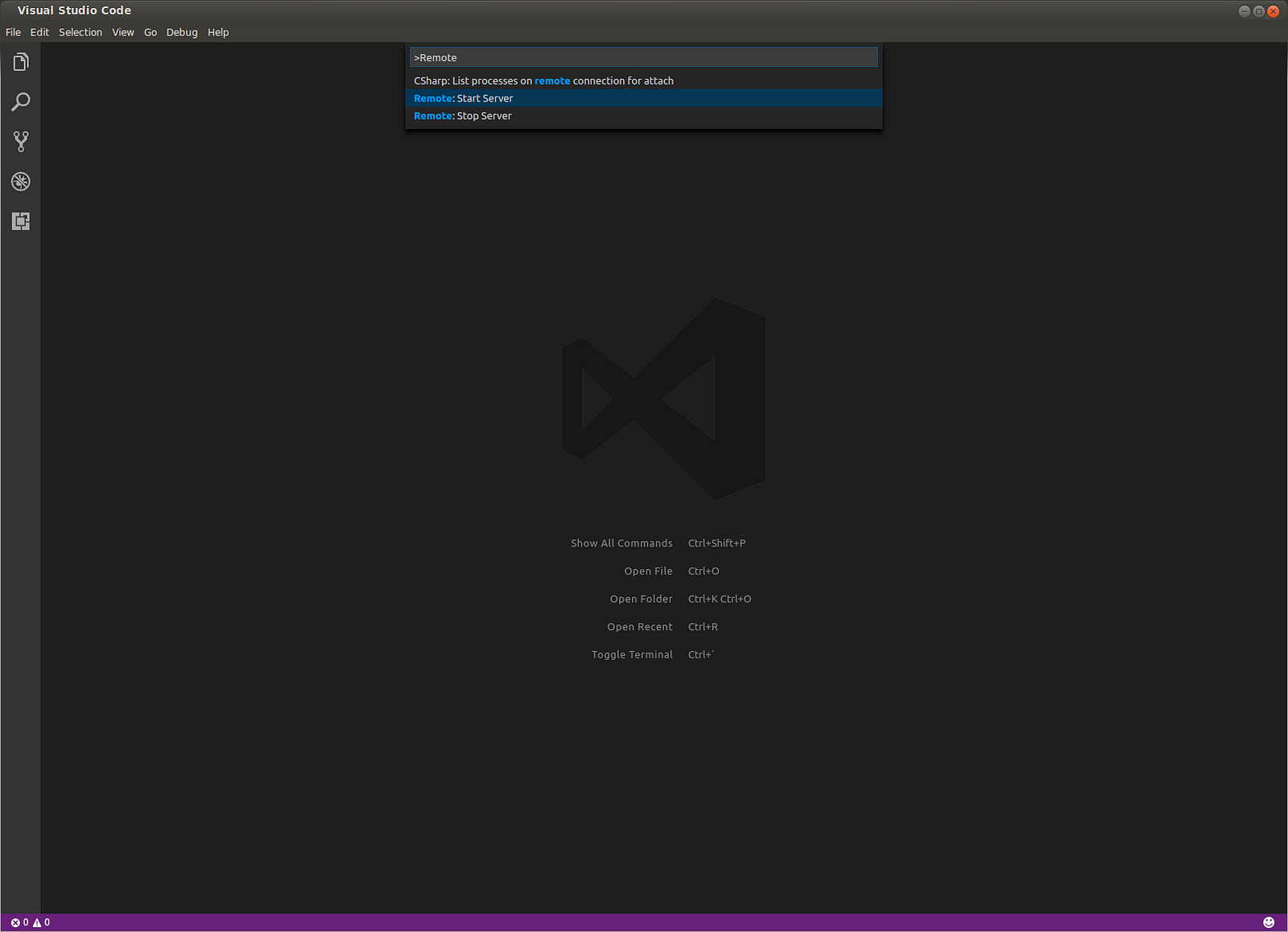
Task: Click the warnings count in status bar
Action: [x=41, y=922]
